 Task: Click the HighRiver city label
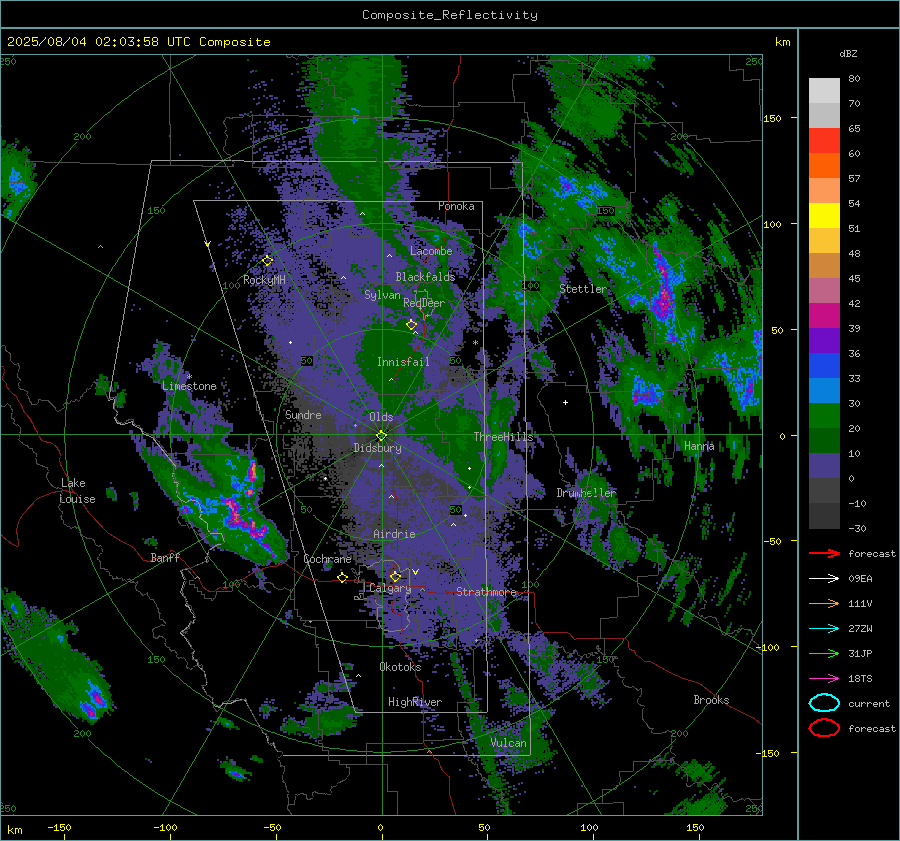(415, 702)
